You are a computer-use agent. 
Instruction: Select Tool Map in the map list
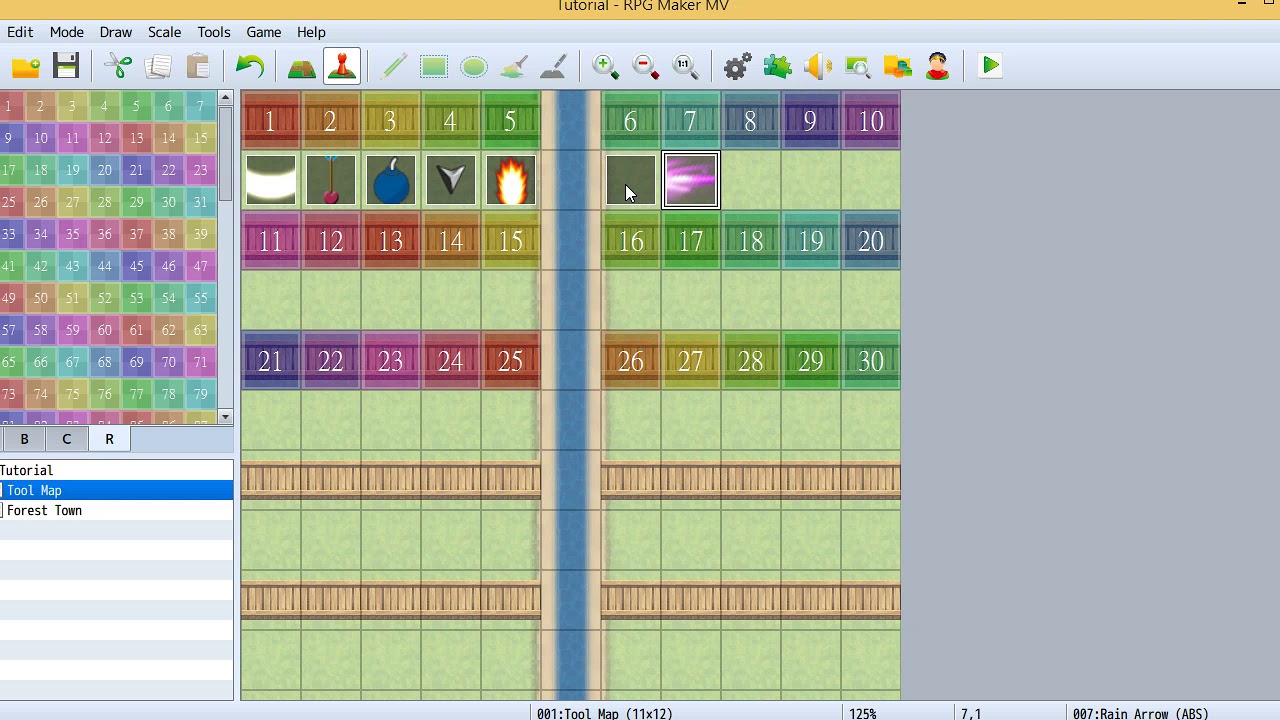116,490
